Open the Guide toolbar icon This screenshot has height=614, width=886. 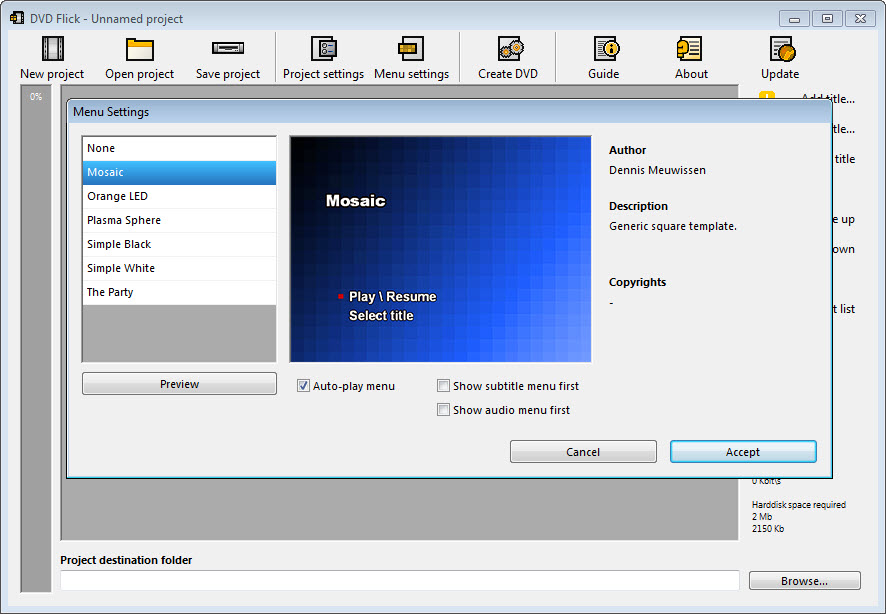pyautogui.click(x=606, y=49)
